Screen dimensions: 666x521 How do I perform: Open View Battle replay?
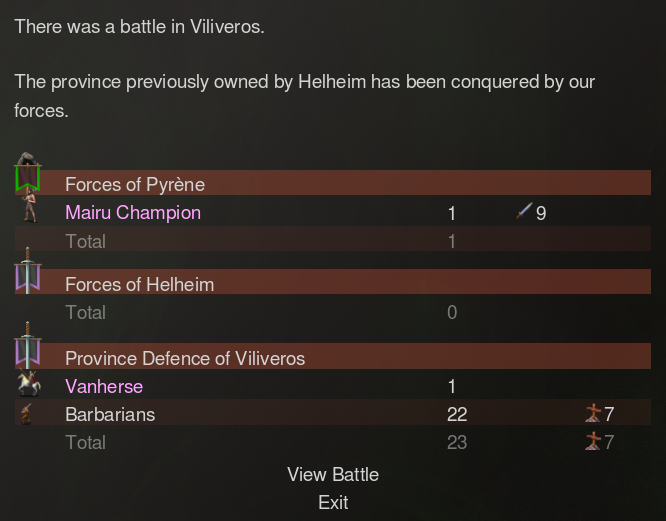point(333,474)
